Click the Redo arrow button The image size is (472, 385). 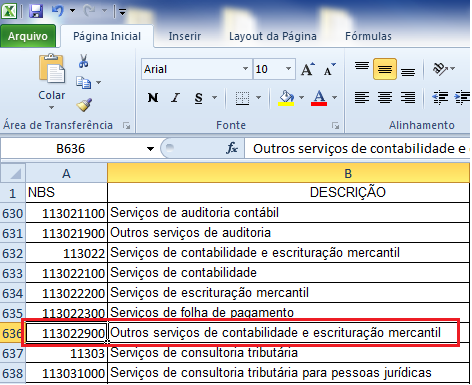click(x=90, y=11)
